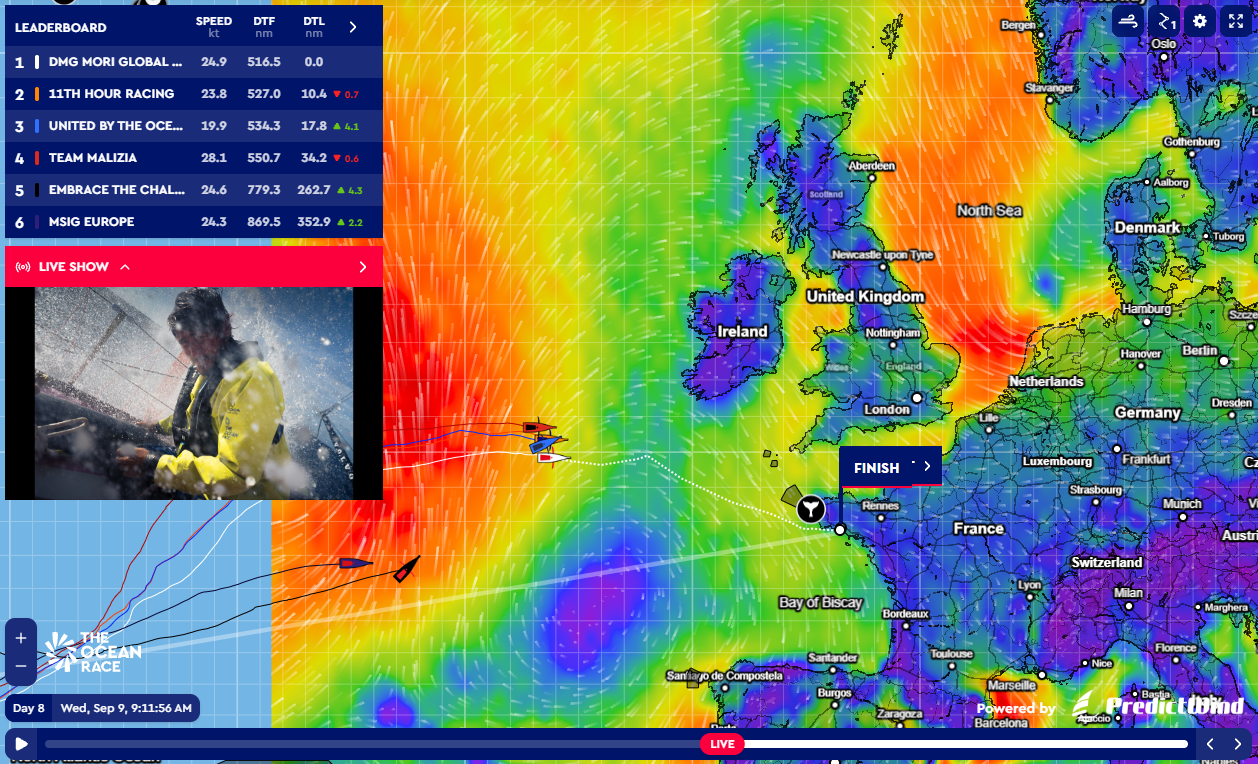Show more leaderboard columns
Image resolution: width=1258 pixels, height=764 pixels.
click(352, 27)
